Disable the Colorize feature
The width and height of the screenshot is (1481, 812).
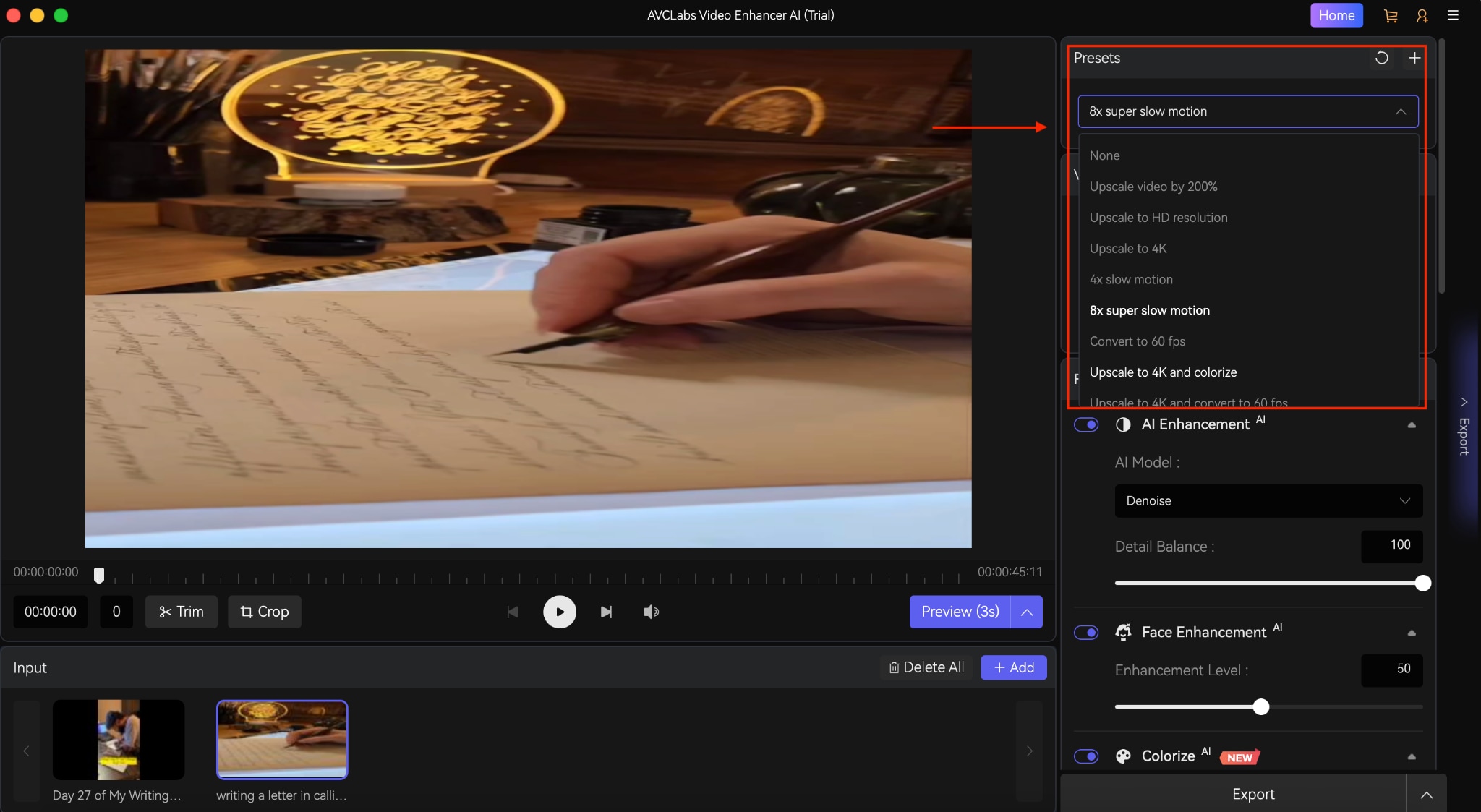click(1087, 756)
